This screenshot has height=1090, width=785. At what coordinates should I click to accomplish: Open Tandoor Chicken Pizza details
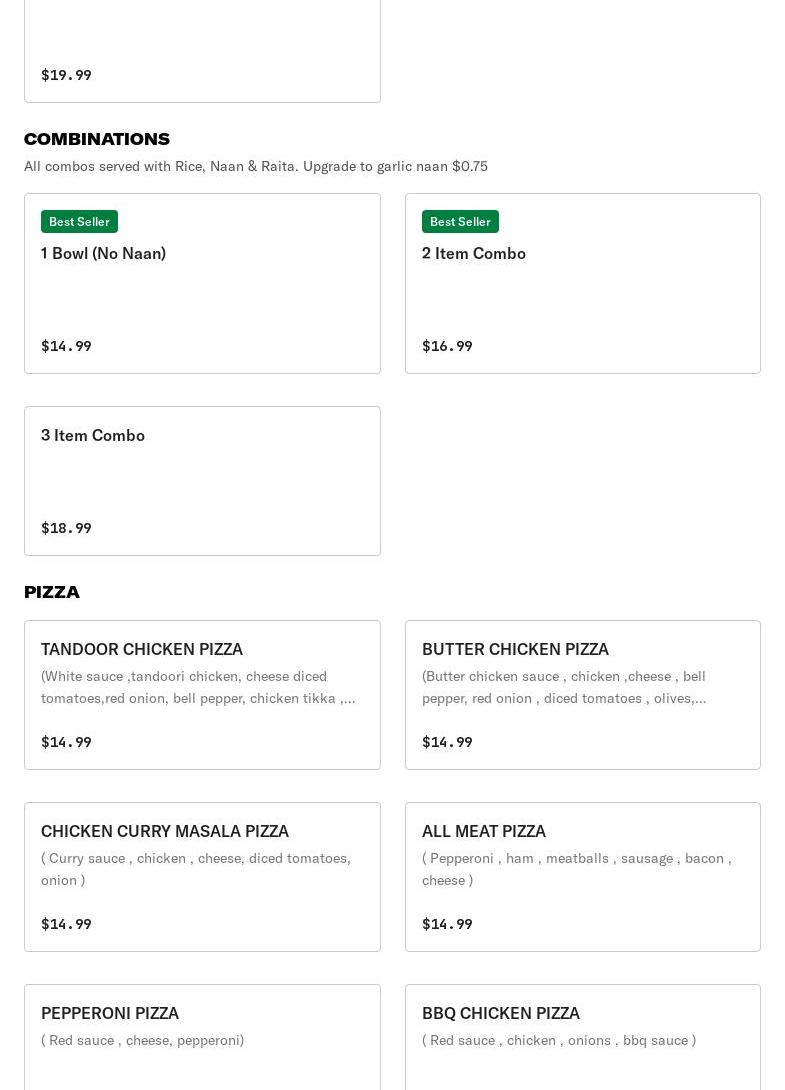tap(142, 649)
